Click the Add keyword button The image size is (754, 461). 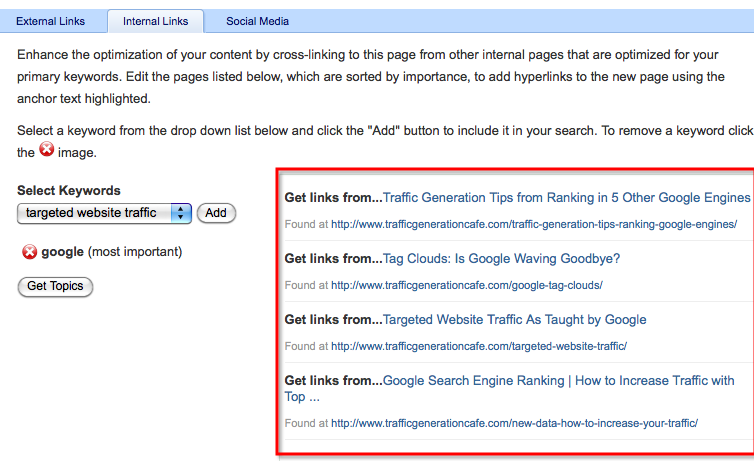(x=216, y=213)
